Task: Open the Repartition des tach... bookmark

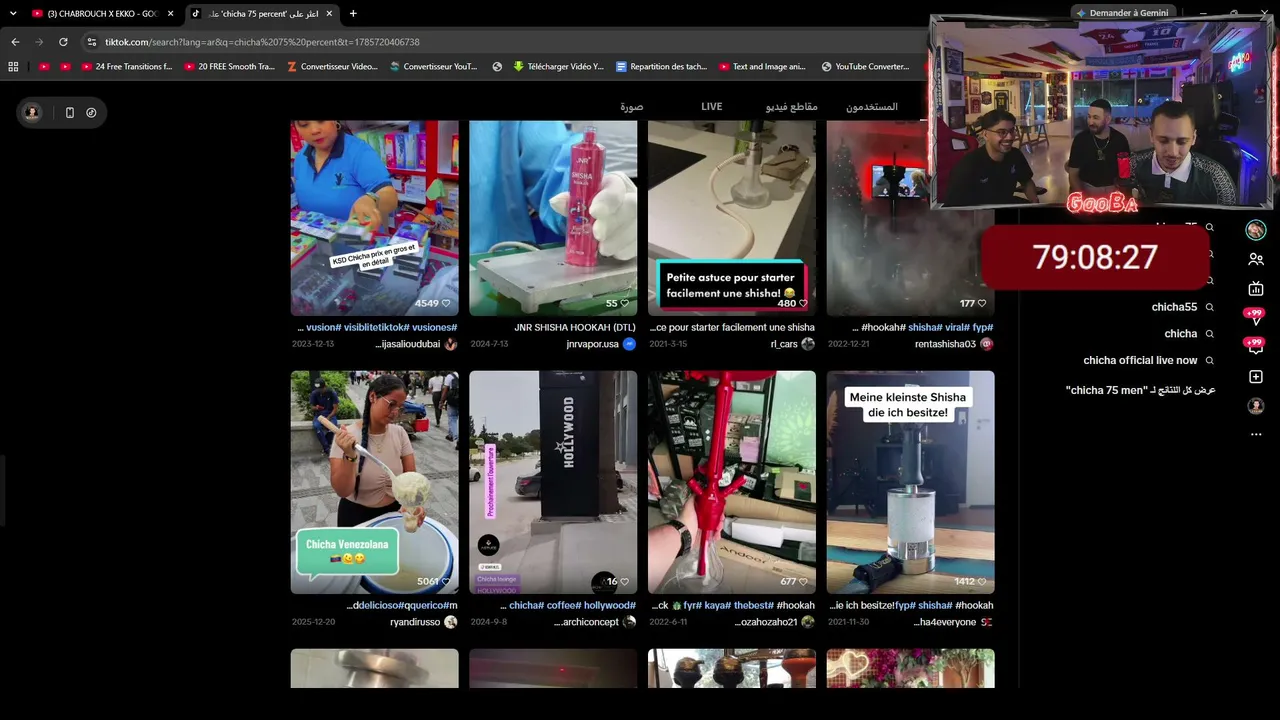Action: click(661, 67)
